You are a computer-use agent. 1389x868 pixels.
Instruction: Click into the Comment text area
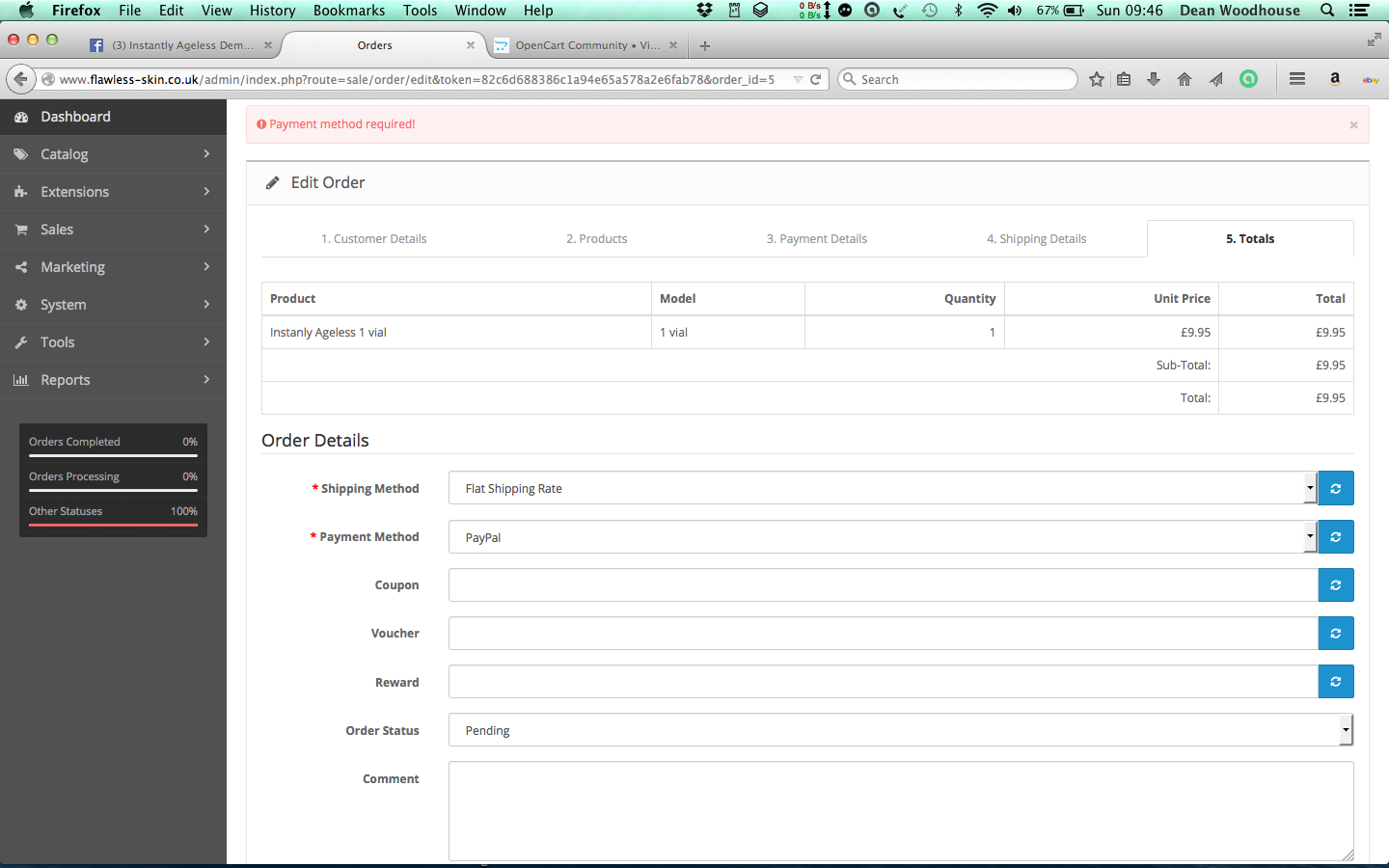[x=901, y=811]
